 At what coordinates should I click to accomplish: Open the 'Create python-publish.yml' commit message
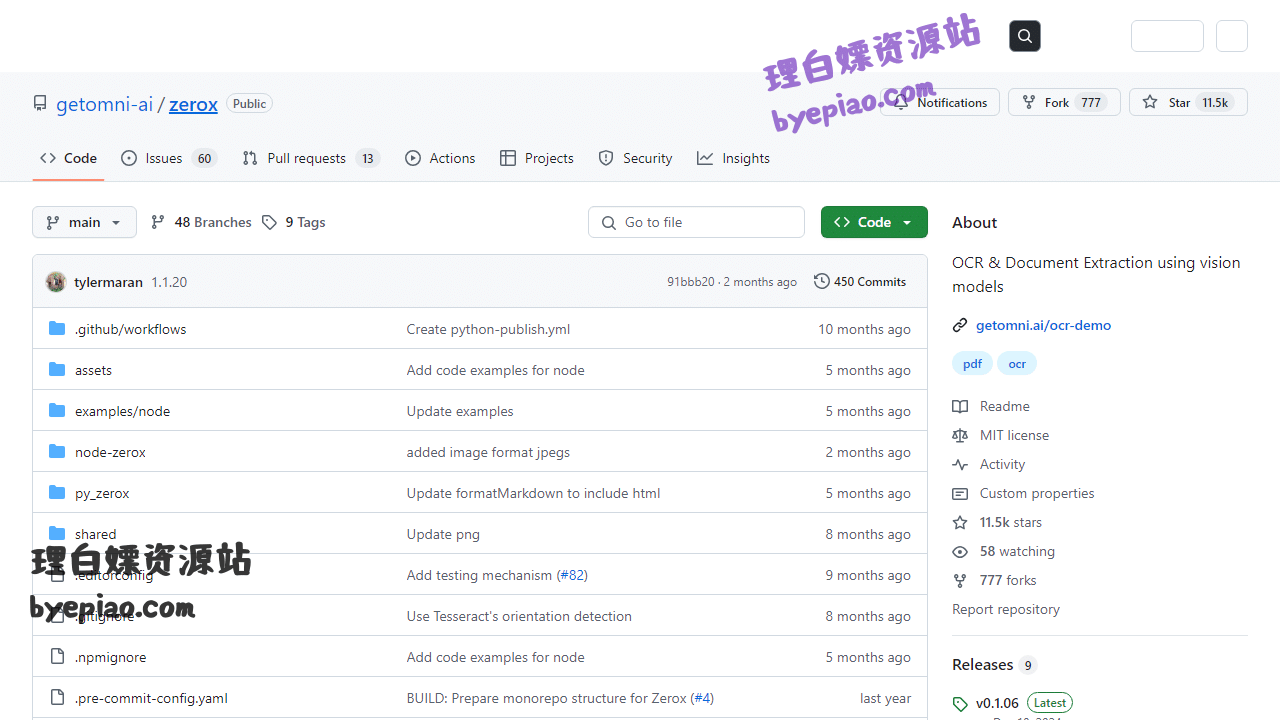click(x=488, y=329)
